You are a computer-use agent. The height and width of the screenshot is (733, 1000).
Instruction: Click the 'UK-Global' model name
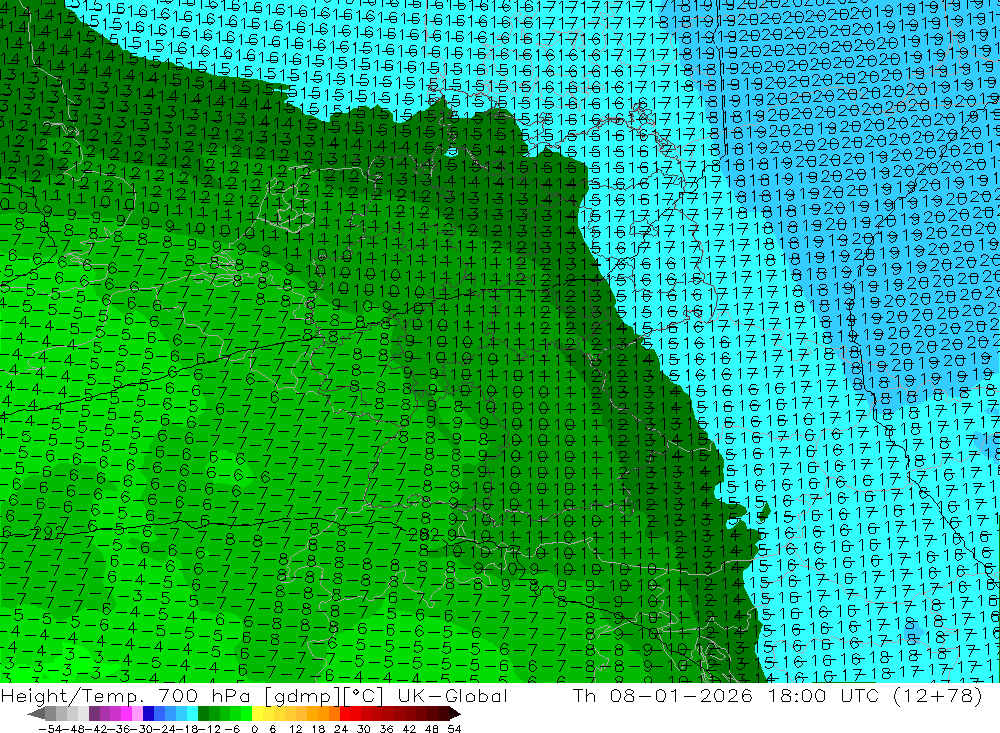452,695
